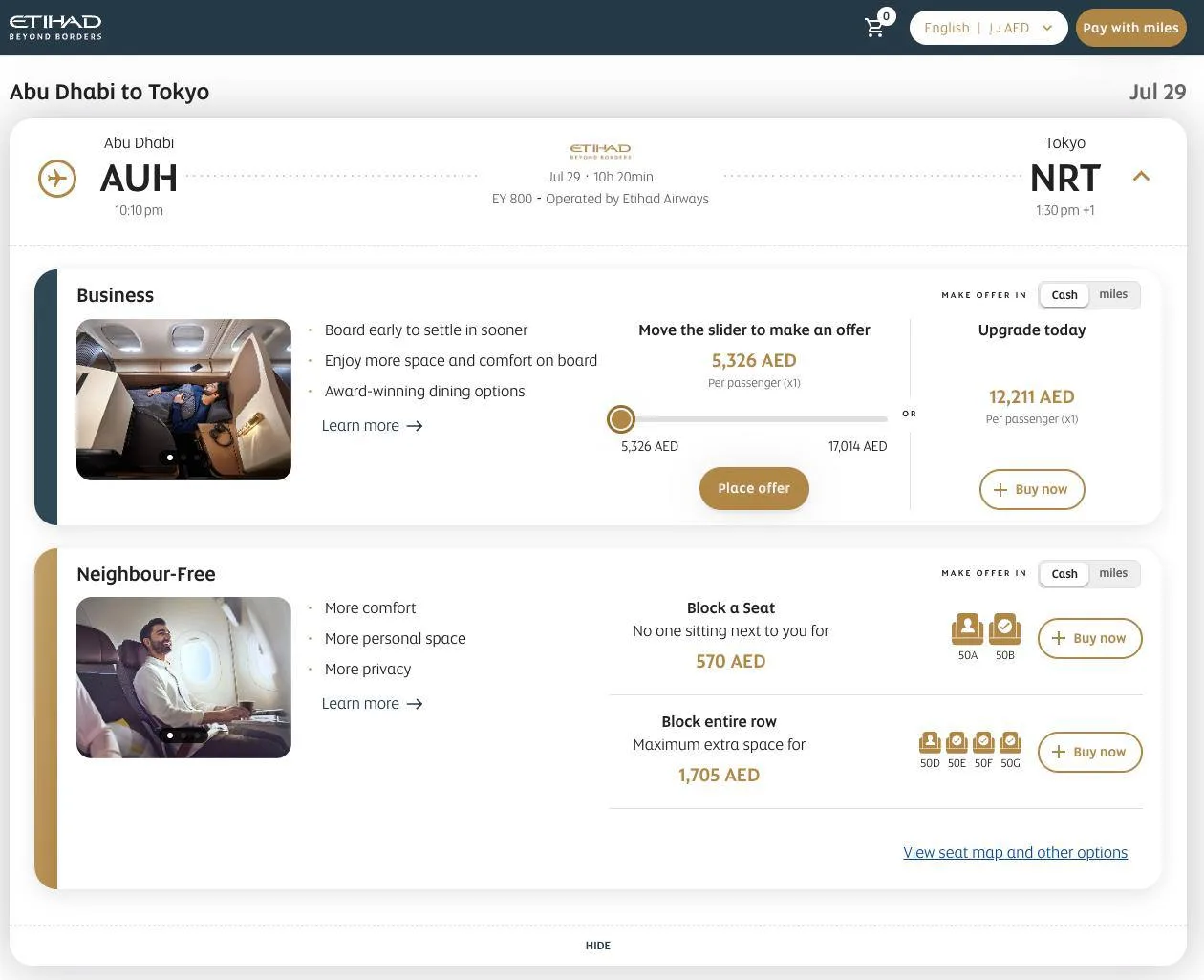
Task: Open the English AED language currency dropdown
Action: (988, 28)
